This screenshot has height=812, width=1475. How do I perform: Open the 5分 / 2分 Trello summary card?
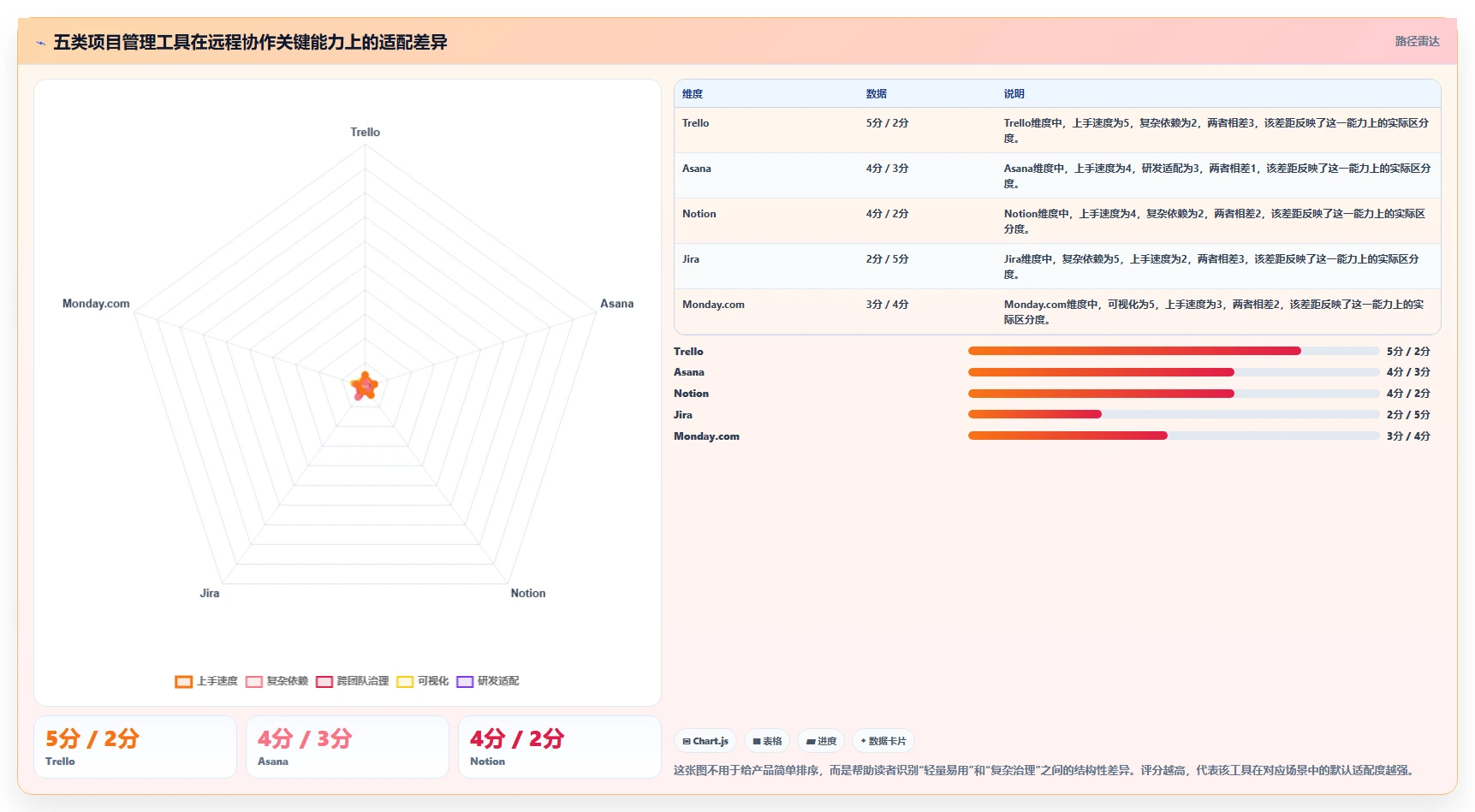135,747
